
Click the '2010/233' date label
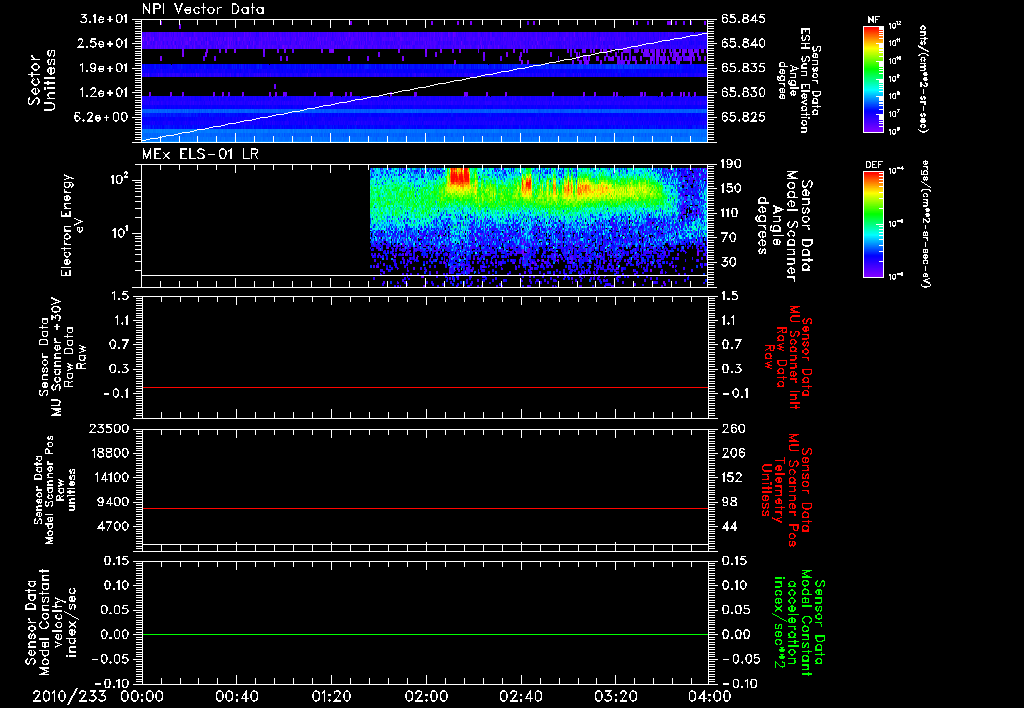coord(69,696)
